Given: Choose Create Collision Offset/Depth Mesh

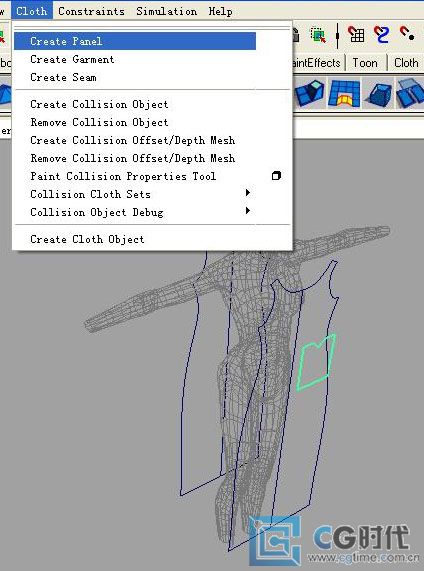Looking at the screenshot, I should coord(133,140).
